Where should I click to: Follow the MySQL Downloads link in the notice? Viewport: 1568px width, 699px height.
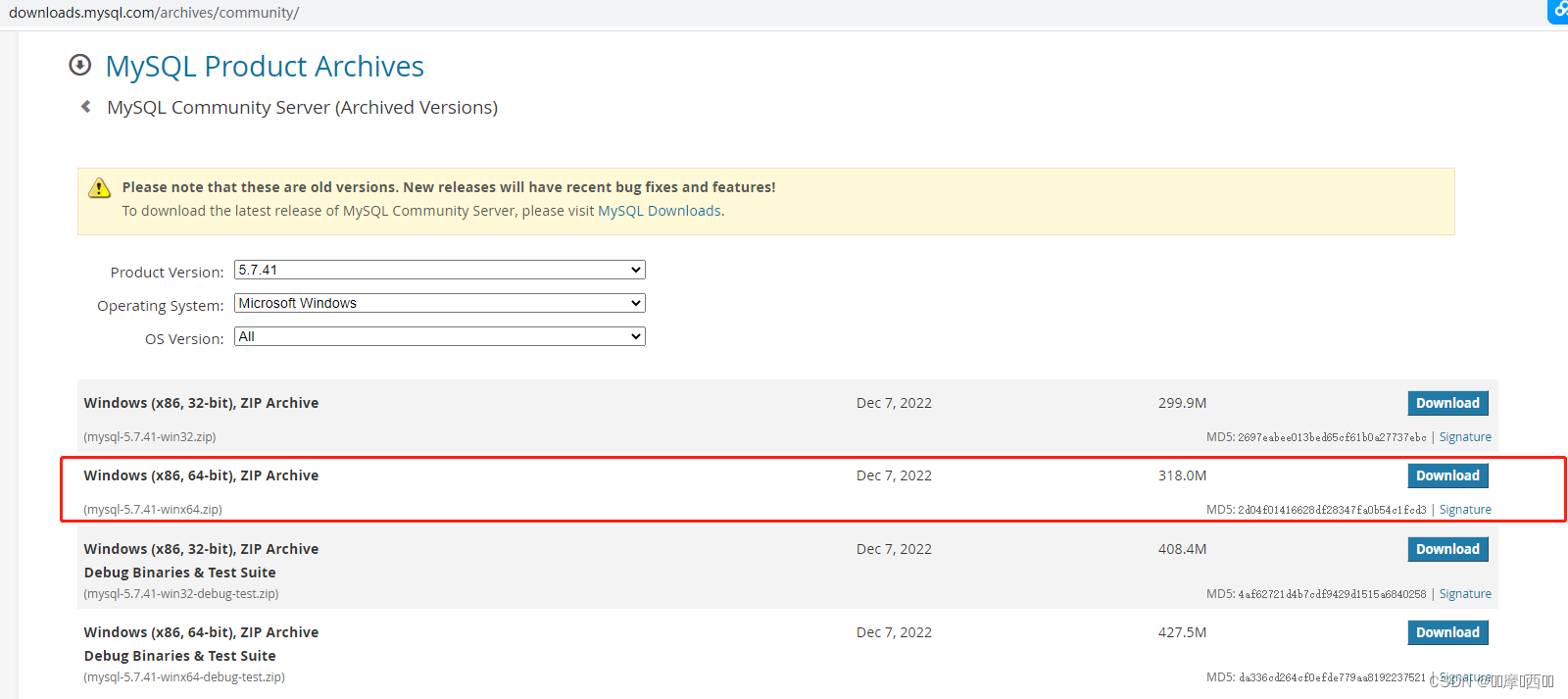point(660,211)
